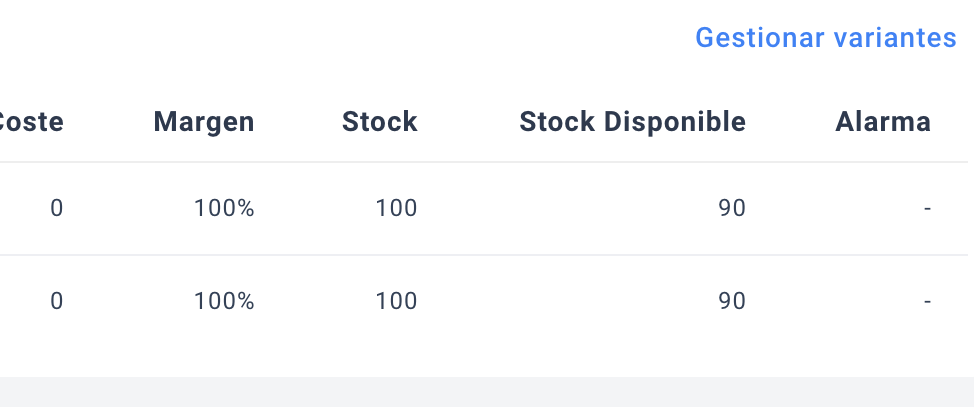
Task: Click the divider line under the header row
Action: click(486, 162)
